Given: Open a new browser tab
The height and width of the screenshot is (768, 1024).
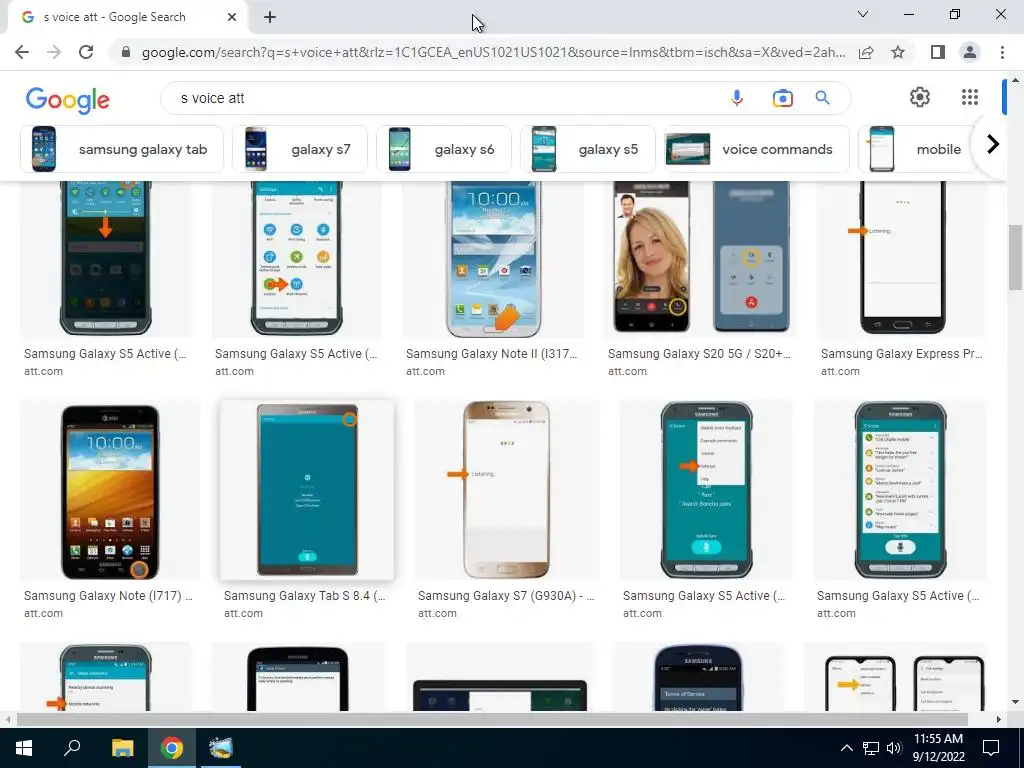Looking at the screenshot, I should (270, 17).
